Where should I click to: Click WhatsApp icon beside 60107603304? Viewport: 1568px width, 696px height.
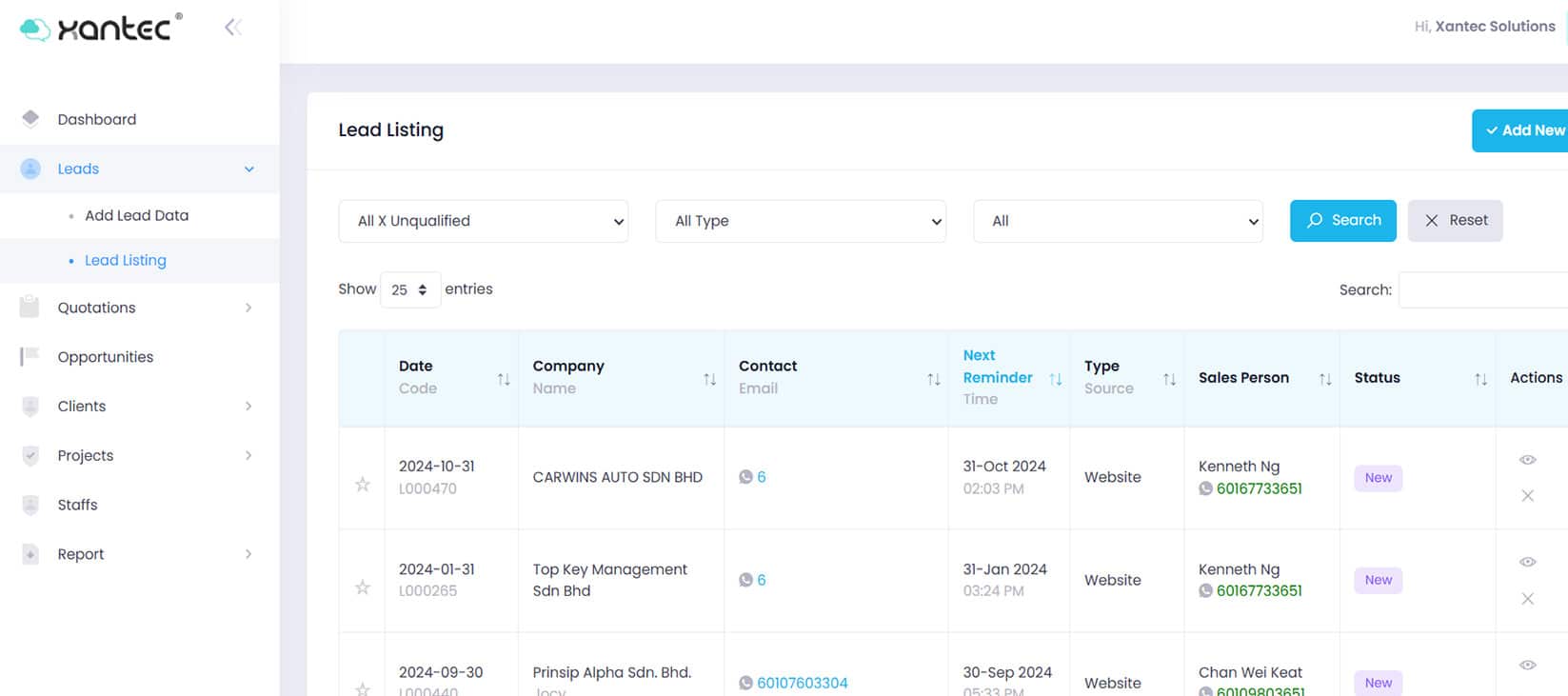(x=745, y=683)
